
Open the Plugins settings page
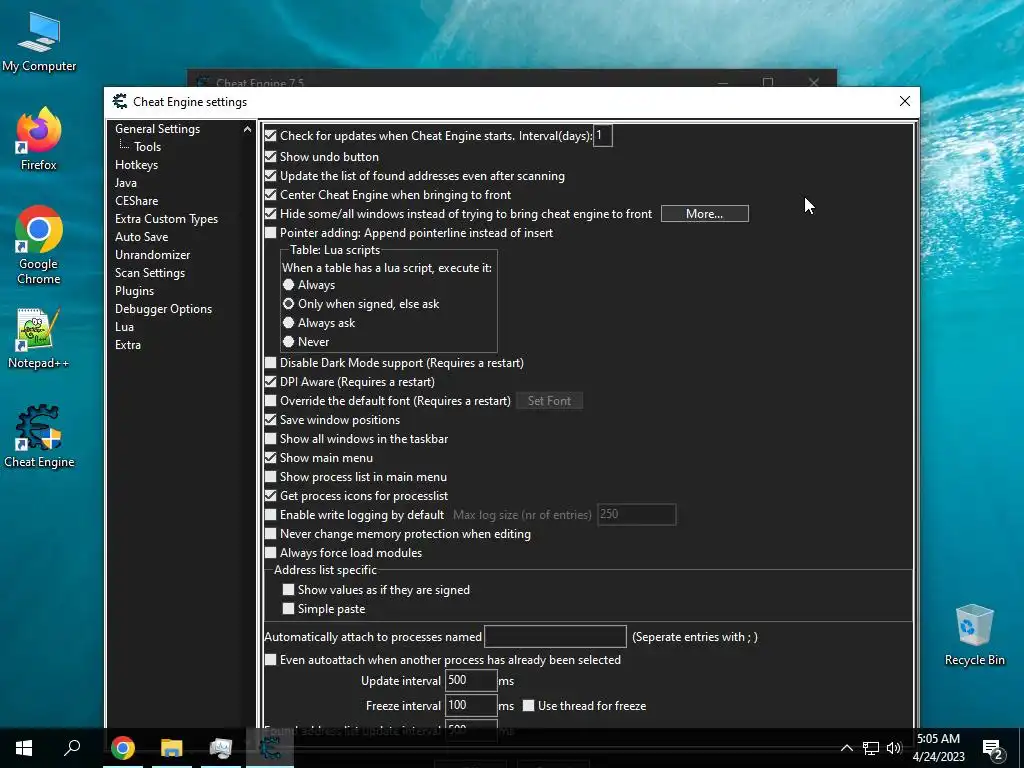tap(135, 291)
